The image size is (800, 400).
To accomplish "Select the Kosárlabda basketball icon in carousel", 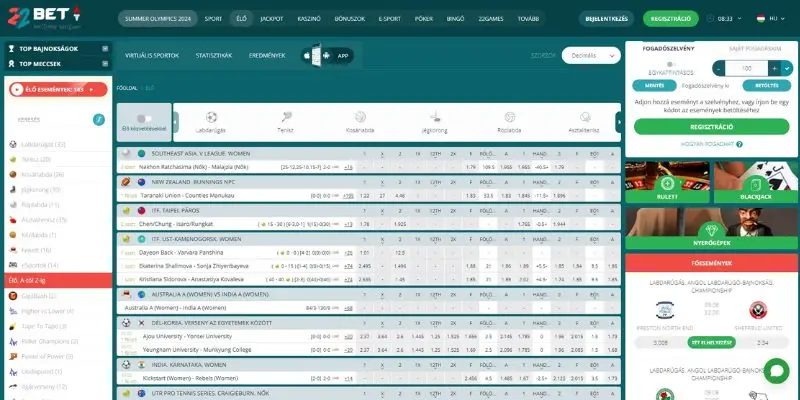I will click(x=360, y=117).
